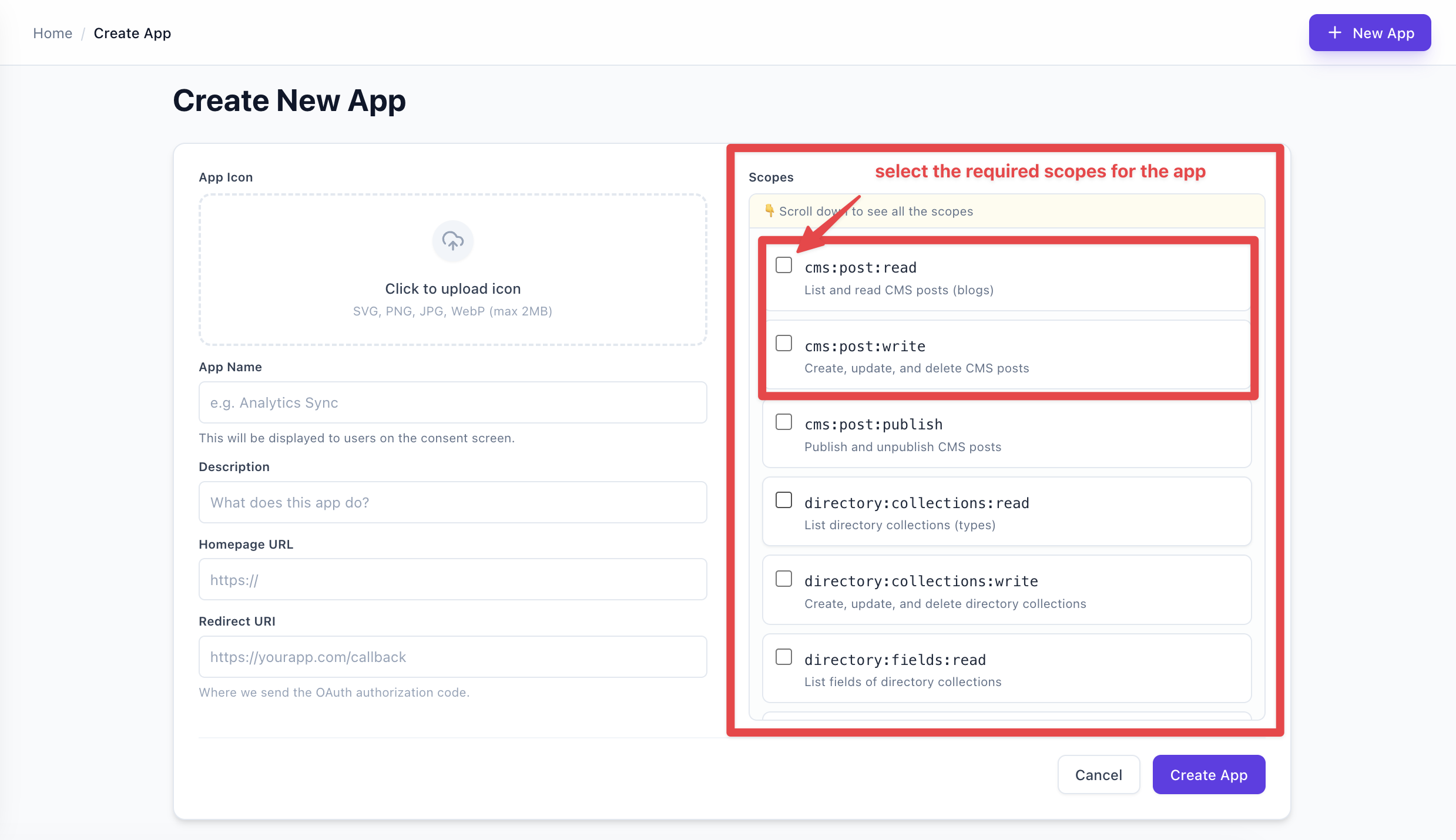Check the cms:post:write scope
The image size is (1456, 840).
pyautogui.click(x=783, y=344)
